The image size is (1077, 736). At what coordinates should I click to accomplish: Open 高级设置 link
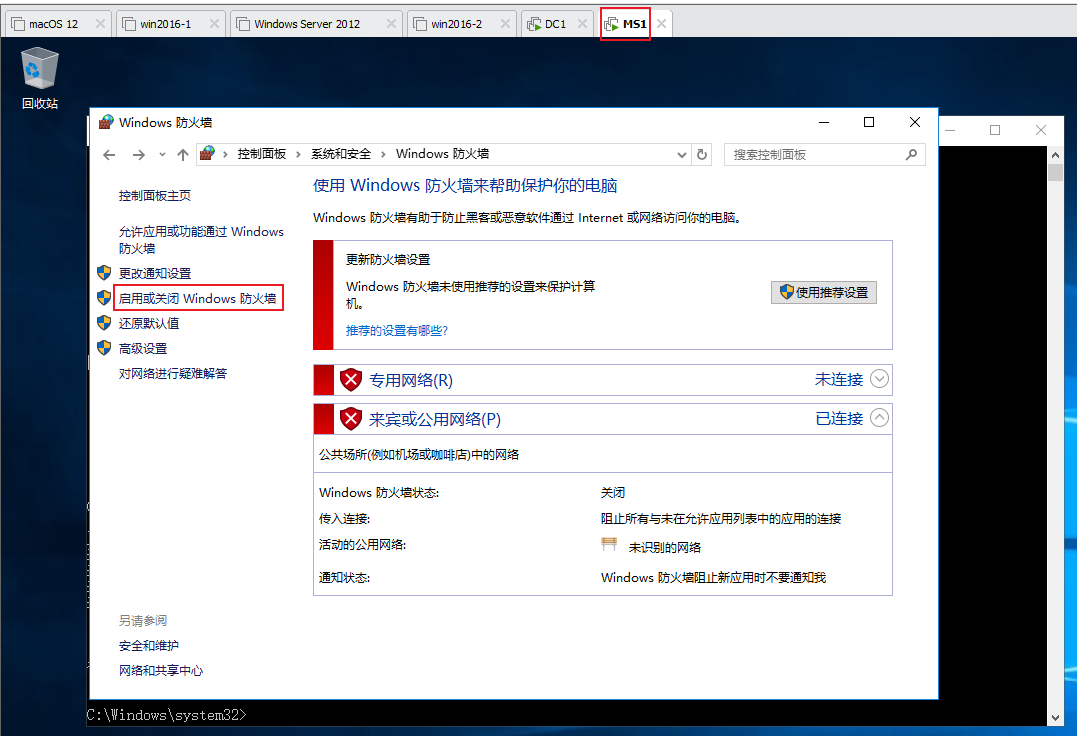point(143,349)
